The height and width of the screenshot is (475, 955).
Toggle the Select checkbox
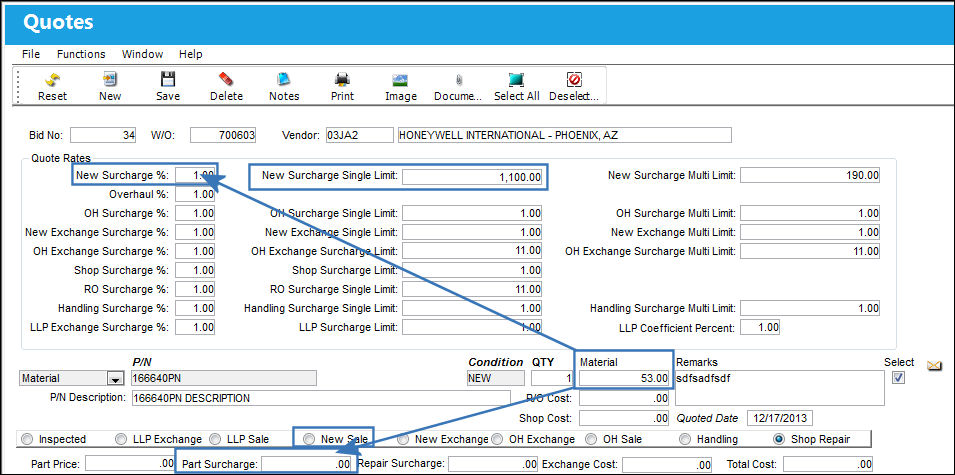[898, 378]
